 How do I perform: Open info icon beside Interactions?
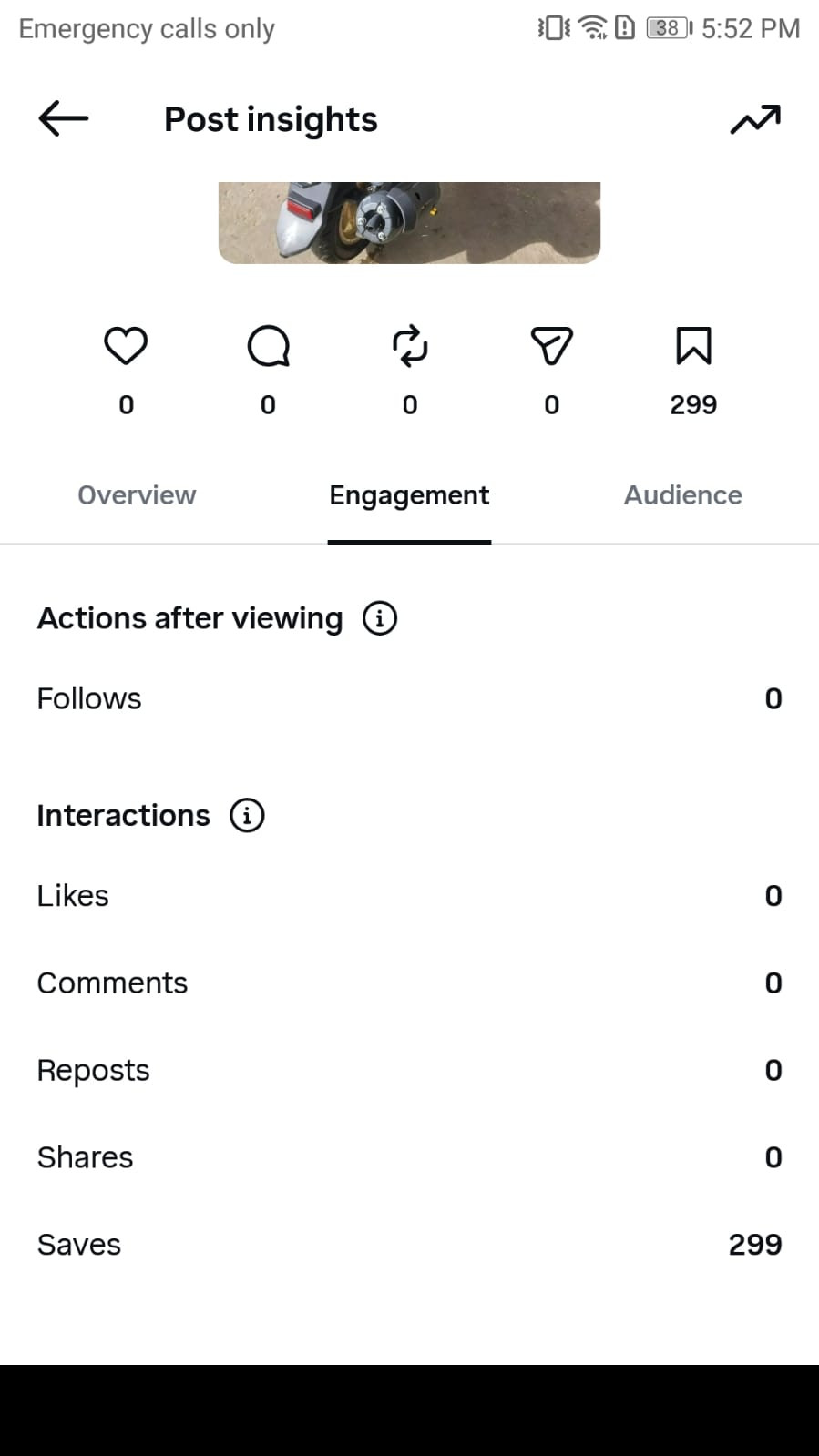(247, 815)
